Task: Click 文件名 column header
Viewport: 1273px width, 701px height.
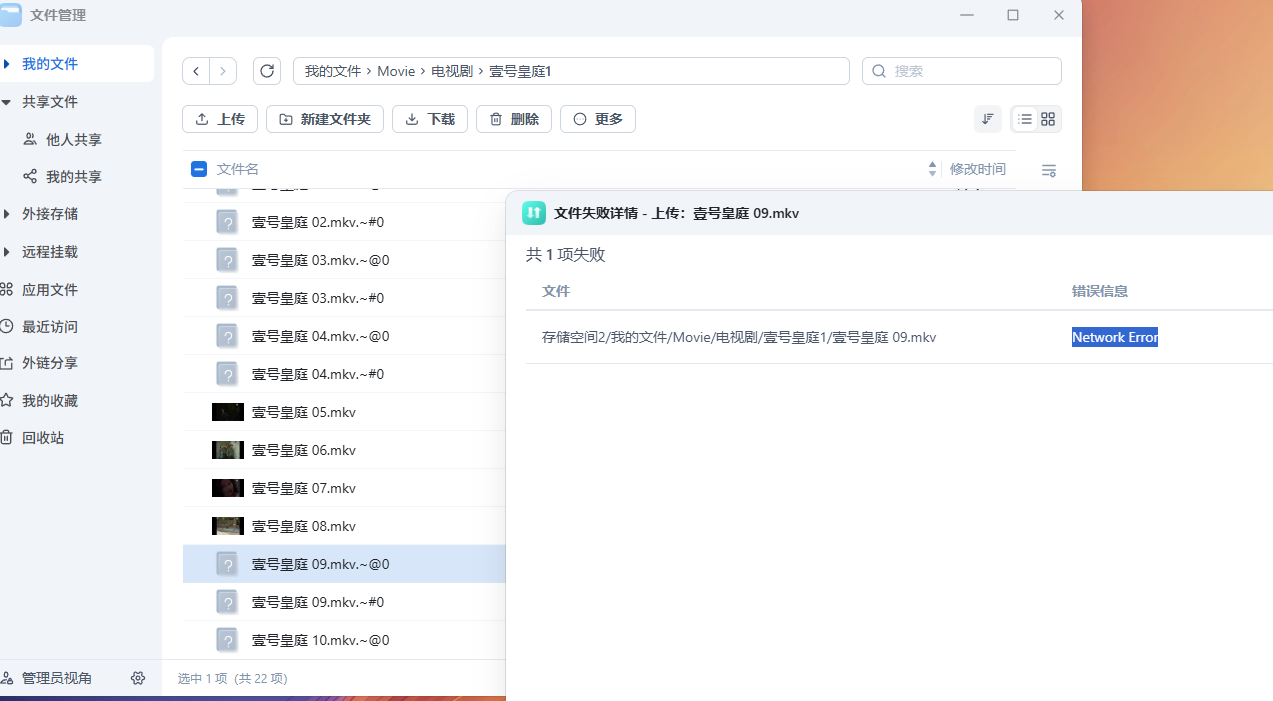Action: click(x=238, y=169)
